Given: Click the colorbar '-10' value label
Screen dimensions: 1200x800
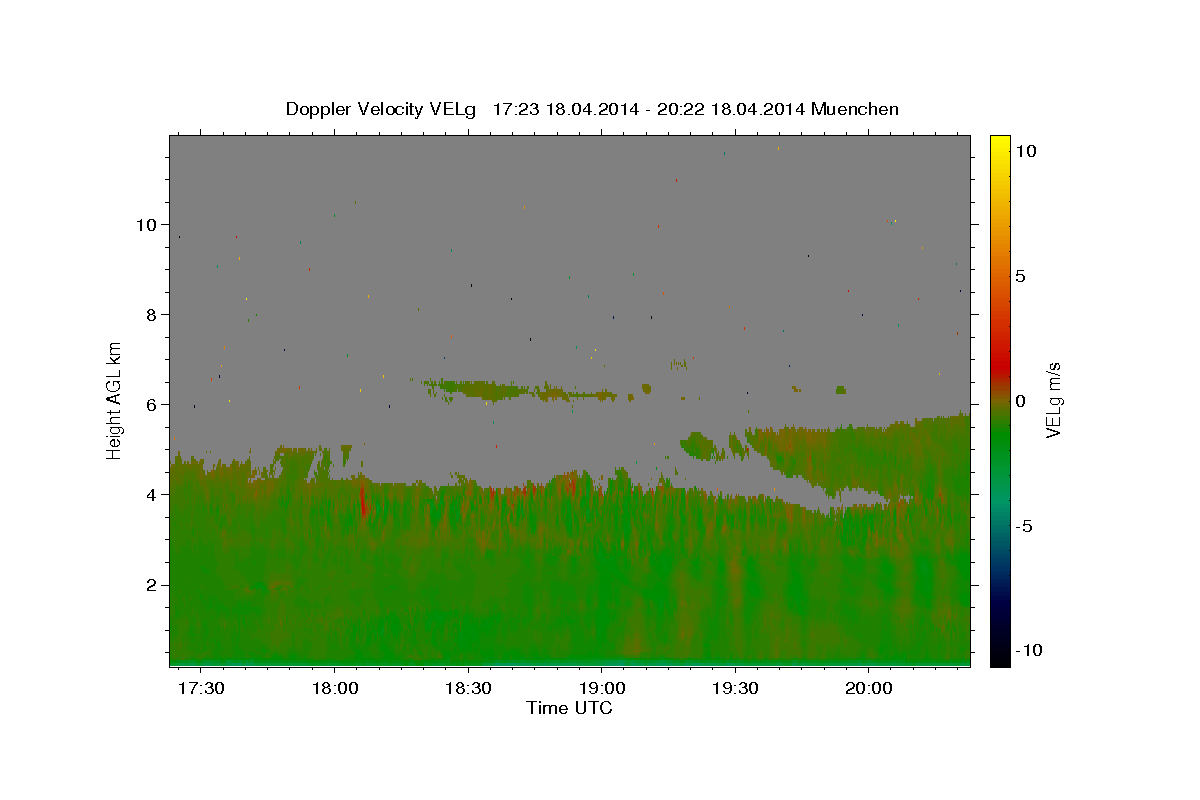Looking at the screenshot, I should point(1028,651).
